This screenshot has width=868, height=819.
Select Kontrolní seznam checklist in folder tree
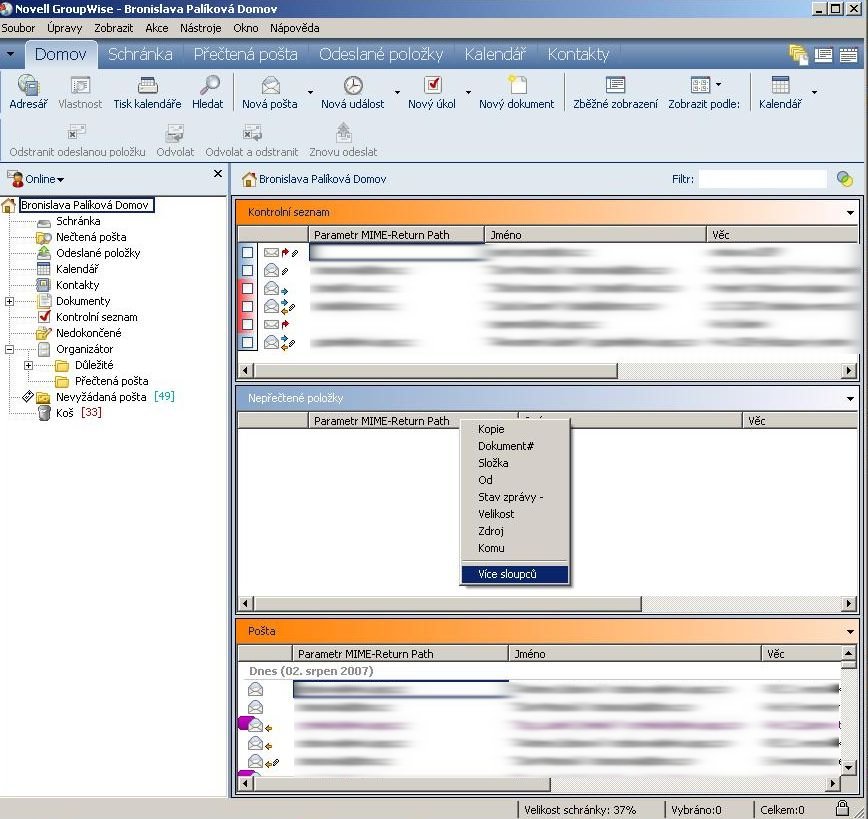click(96, 317)
